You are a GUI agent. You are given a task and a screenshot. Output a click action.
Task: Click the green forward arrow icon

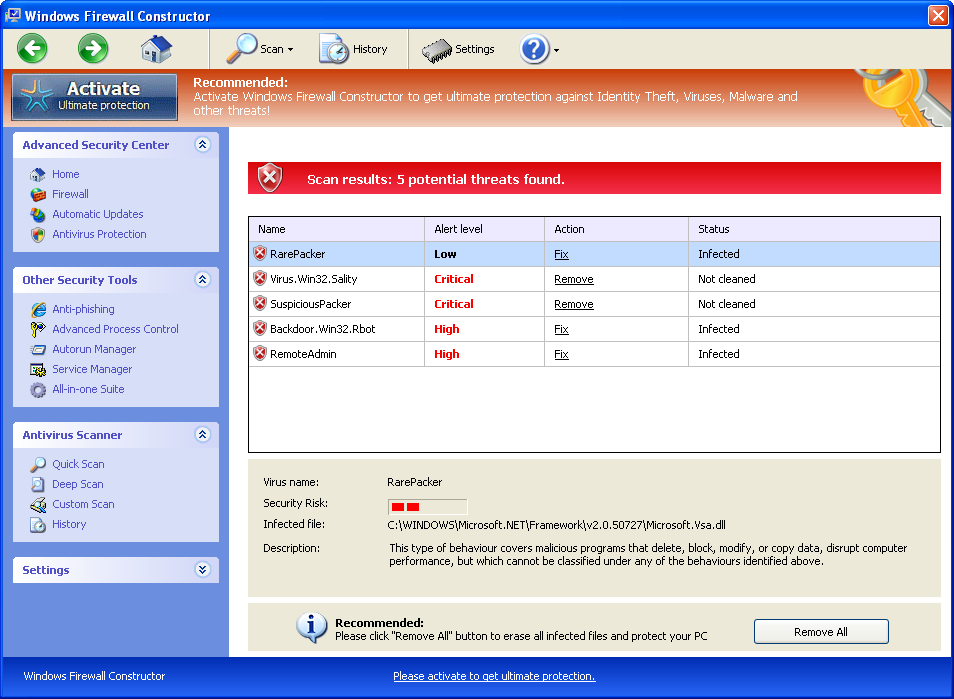click(x=93, y=48)
